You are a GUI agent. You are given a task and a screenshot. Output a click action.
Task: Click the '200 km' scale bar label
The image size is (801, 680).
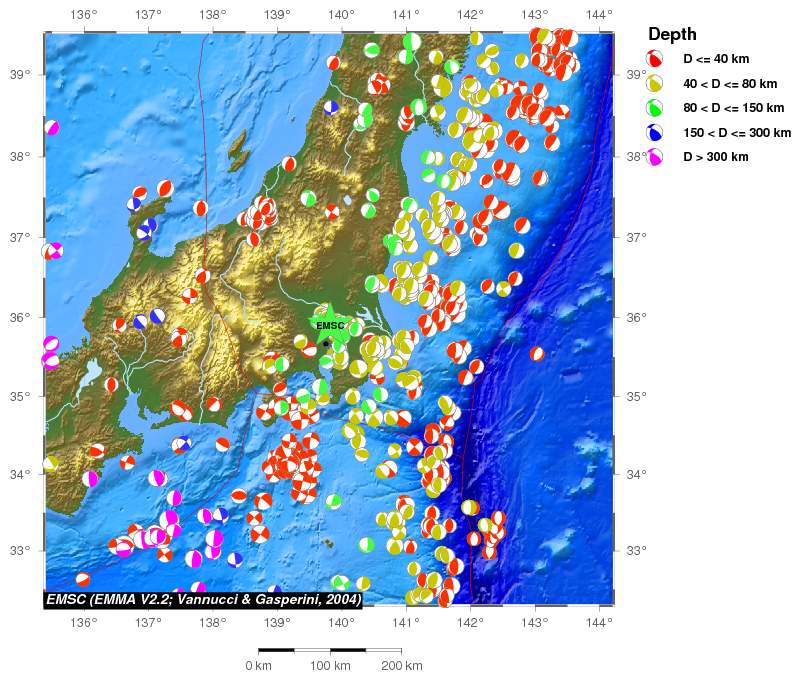(402, 666)
